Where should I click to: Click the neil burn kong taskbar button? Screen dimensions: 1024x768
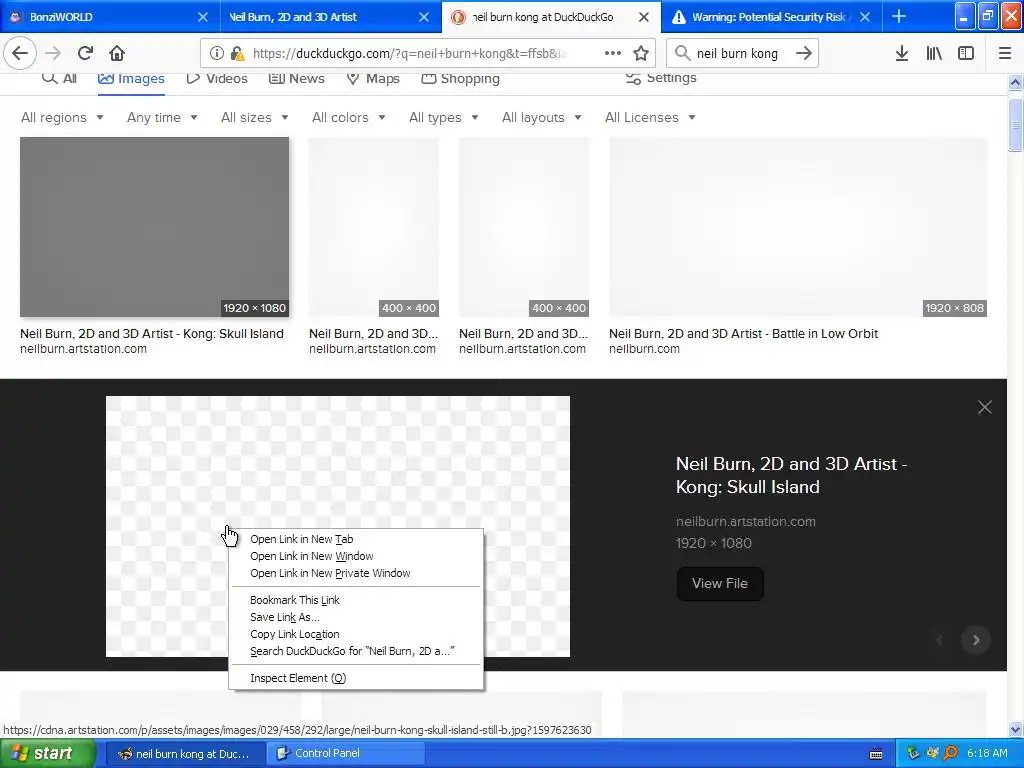184,754
